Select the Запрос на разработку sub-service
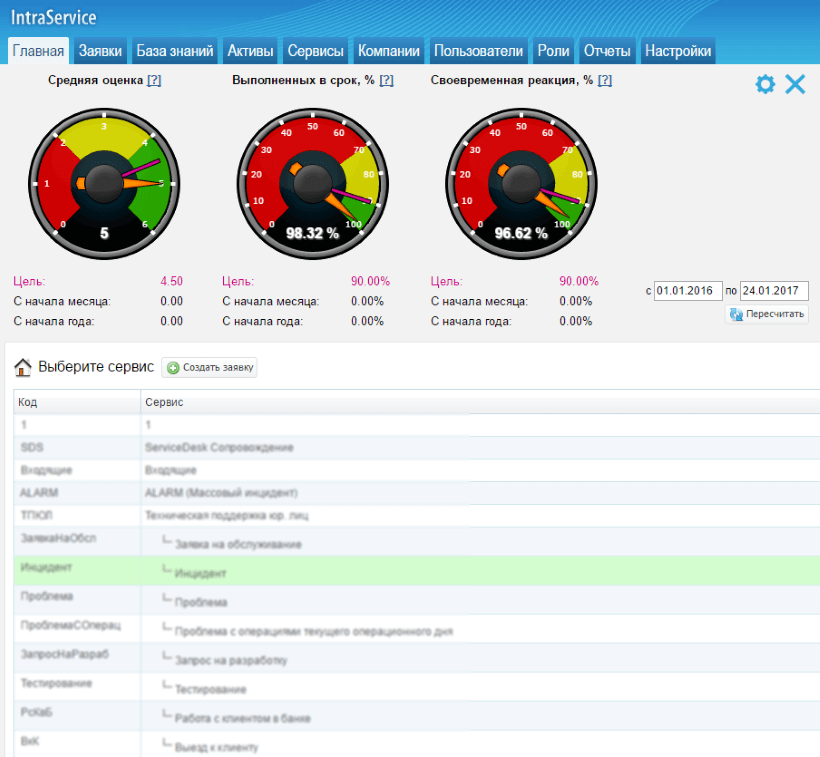The height and width of the screenshot is (757, 820). click(231, 660)
